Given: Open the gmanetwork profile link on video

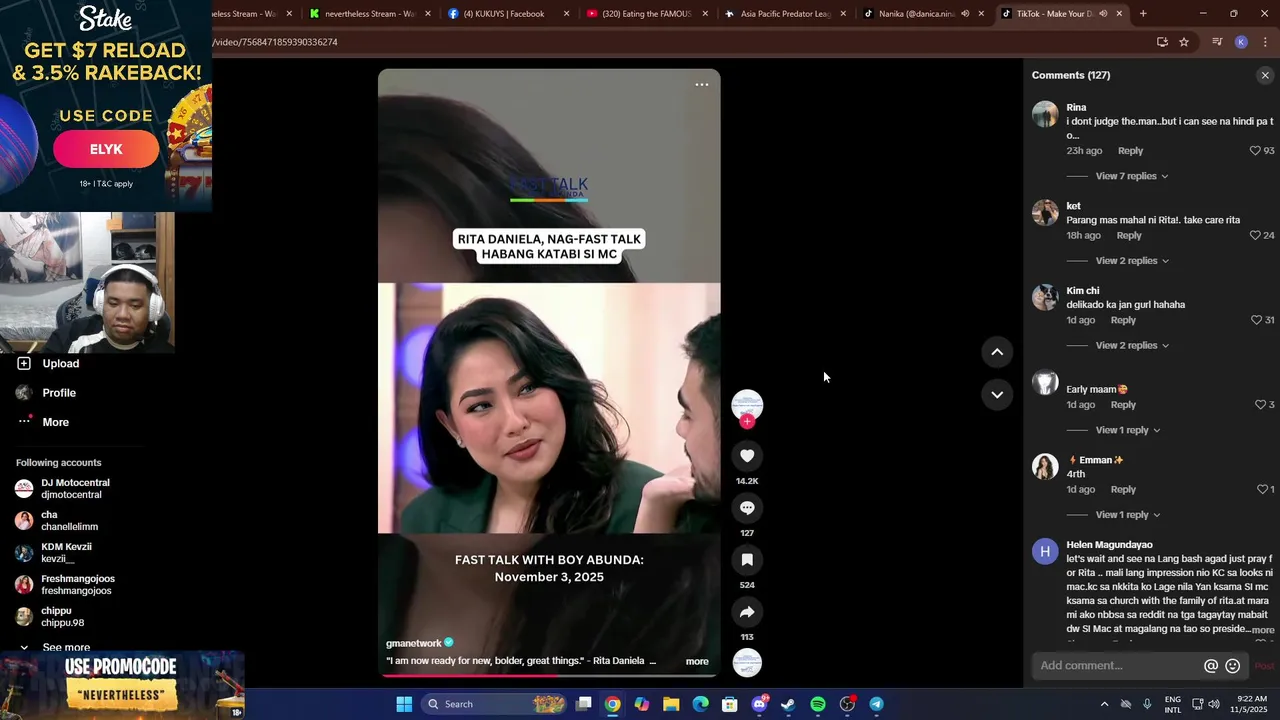Looking at the screenshot, I should click(414, 643).
